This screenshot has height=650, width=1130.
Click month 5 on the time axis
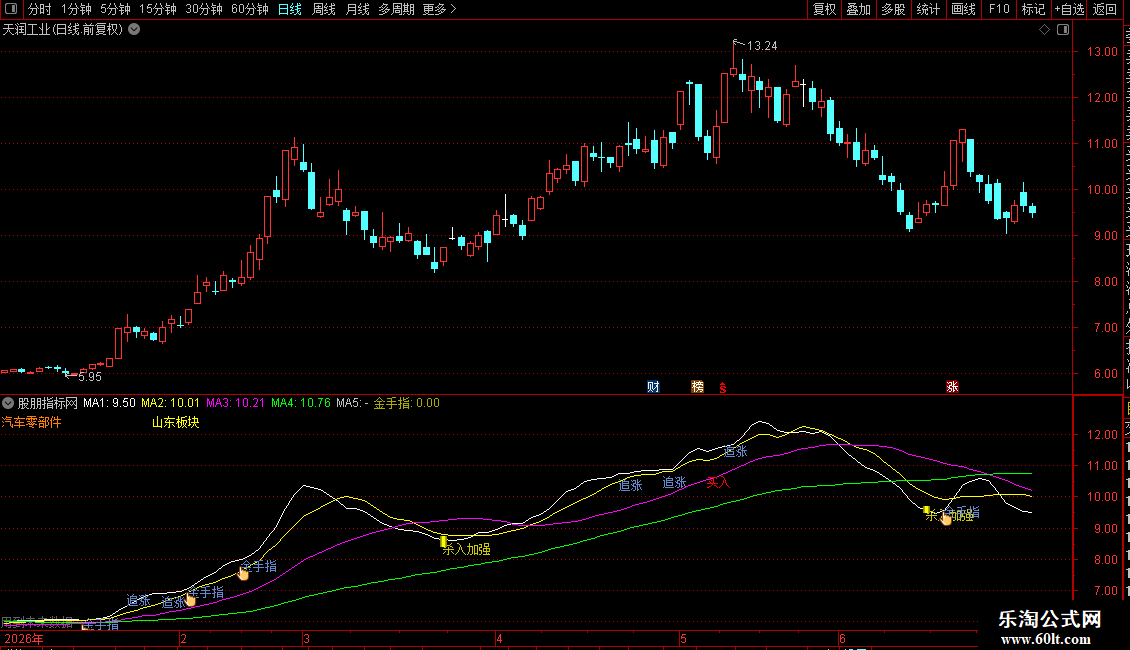coord(683,638)
